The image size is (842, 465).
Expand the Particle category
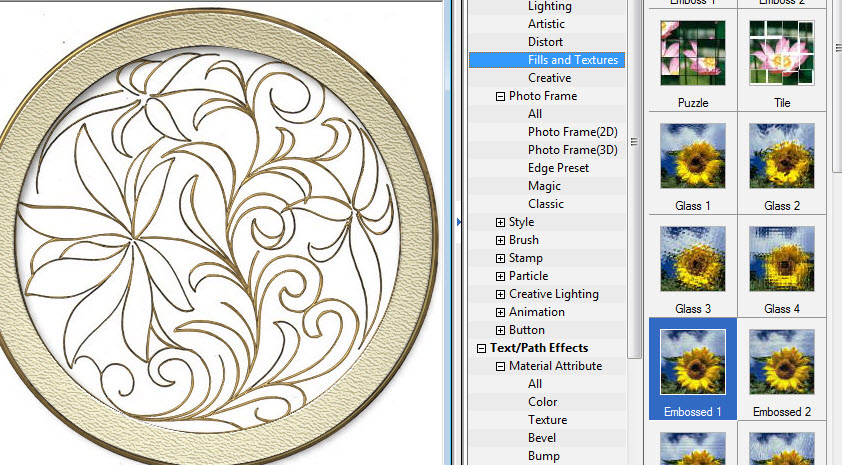(500, 276)
